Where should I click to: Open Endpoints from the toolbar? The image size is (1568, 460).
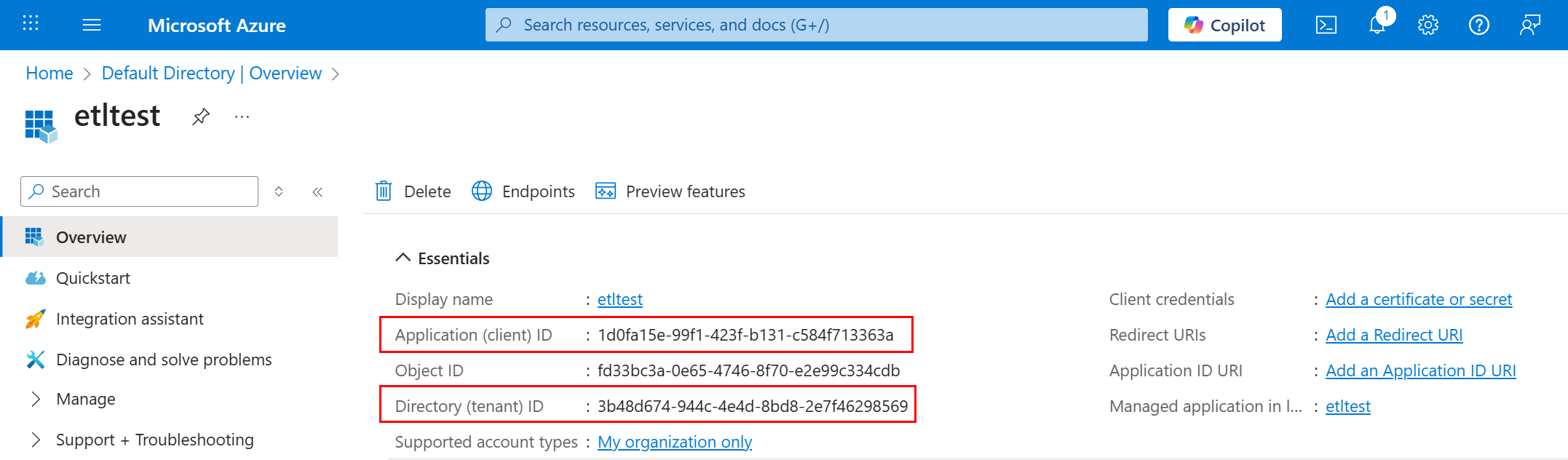tap(523, 191)
